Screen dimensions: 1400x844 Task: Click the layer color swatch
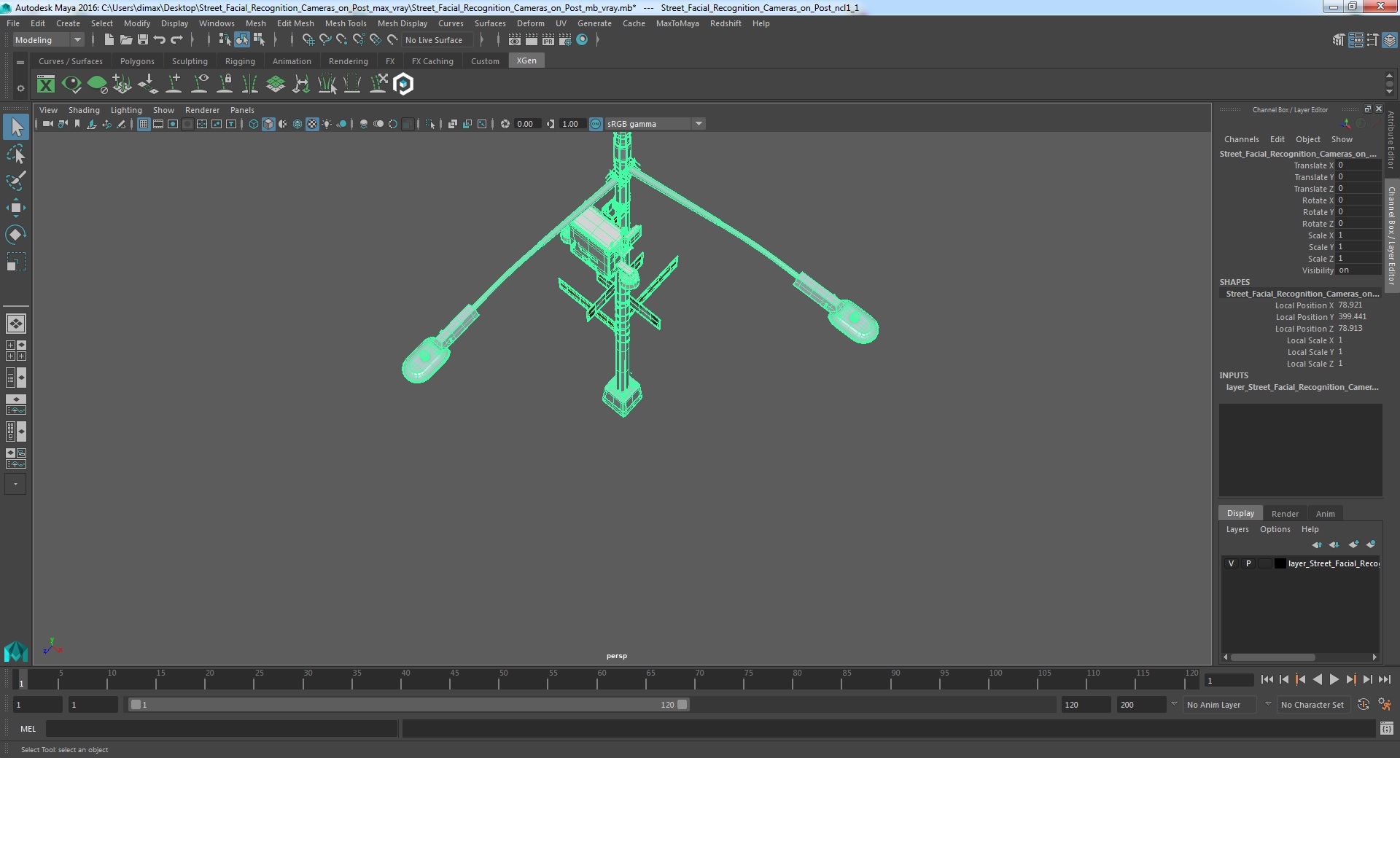pos(1280,563)
